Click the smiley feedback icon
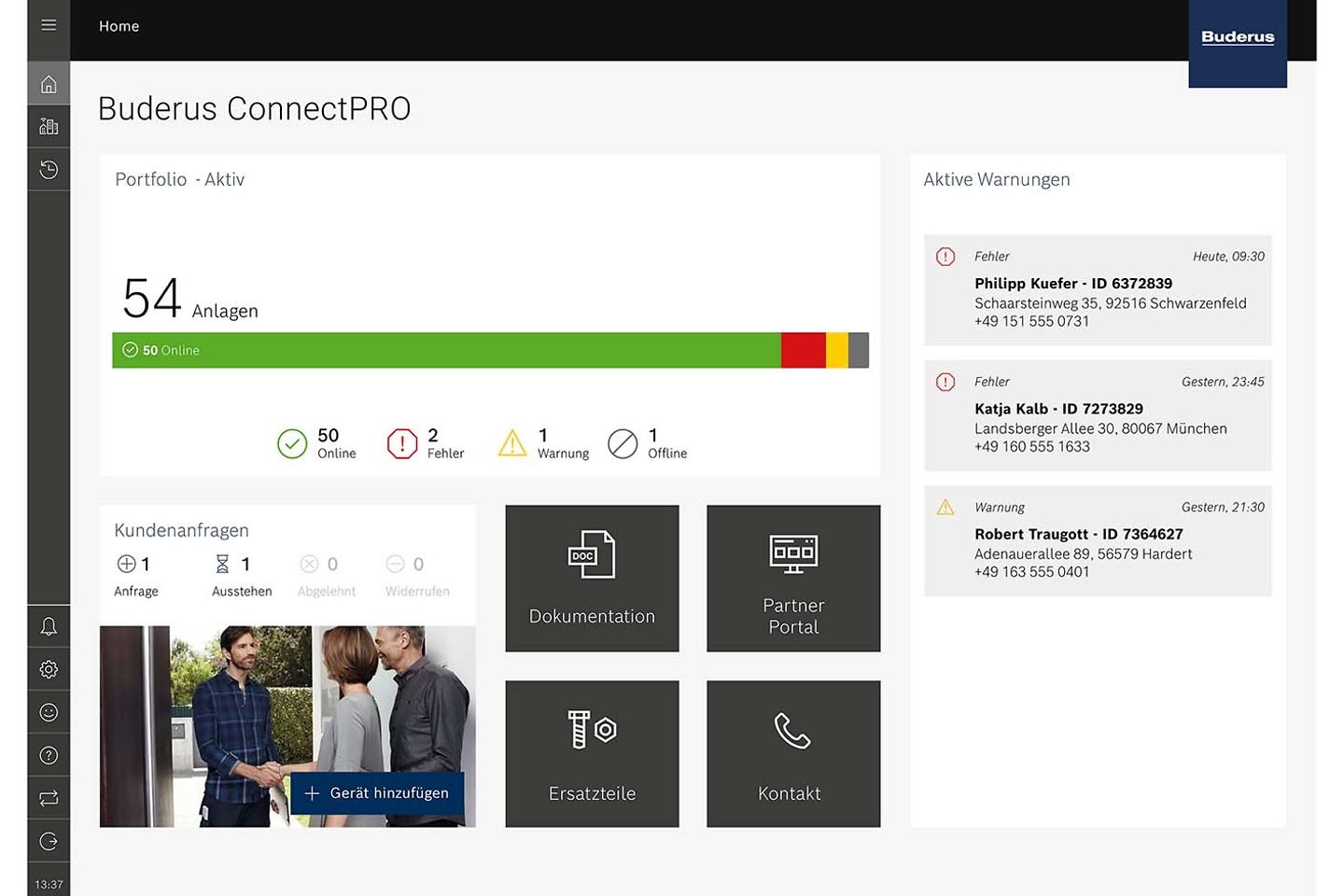This screenshot has width=1344, height=896. pos(49,712)
